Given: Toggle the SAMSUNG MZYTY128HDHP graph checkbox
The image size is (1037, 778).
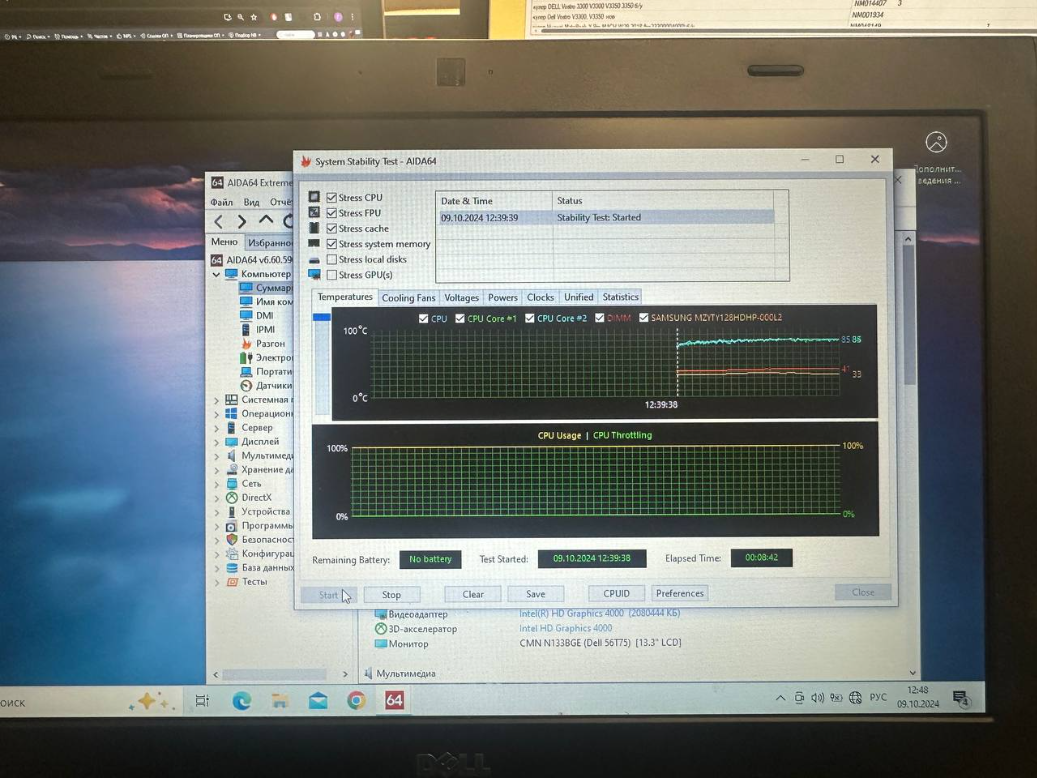Looking at the screenshot, I should [643, 318].
